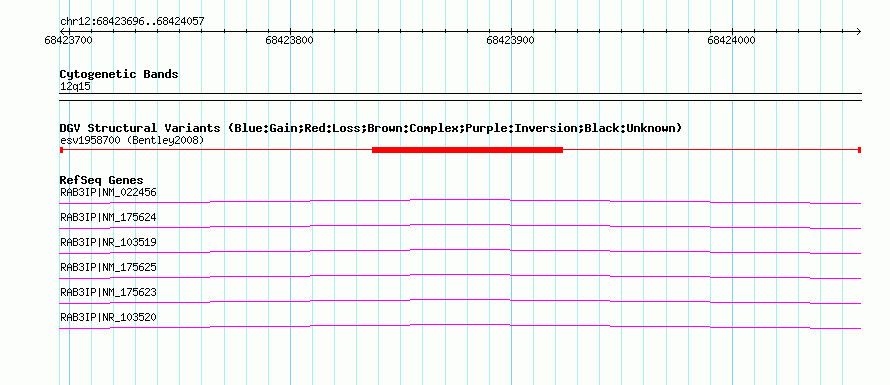
Task: Select the 68424000 ruler coordinate
Action: click(732, 40)
